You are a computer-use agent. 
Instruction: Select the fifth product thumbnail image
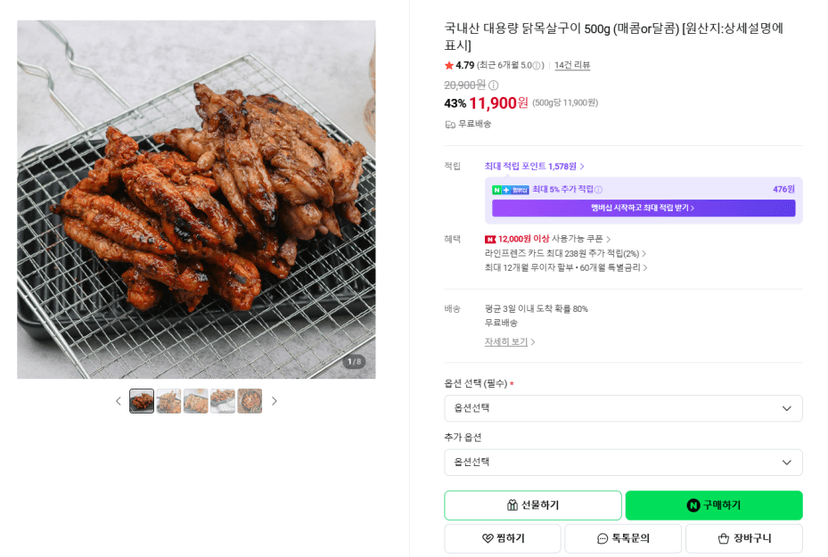click(x=250, y=401)
